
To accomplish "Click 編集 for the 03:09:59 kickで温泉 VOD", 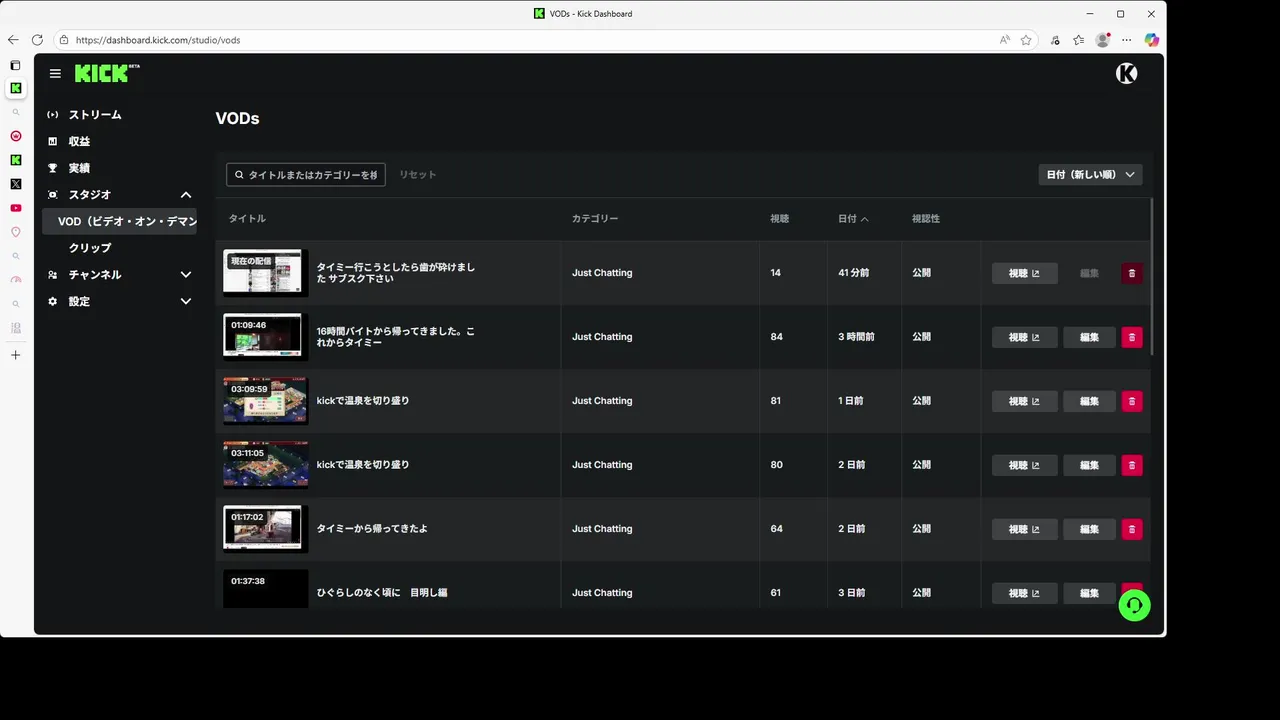I will pos(1089,401).
